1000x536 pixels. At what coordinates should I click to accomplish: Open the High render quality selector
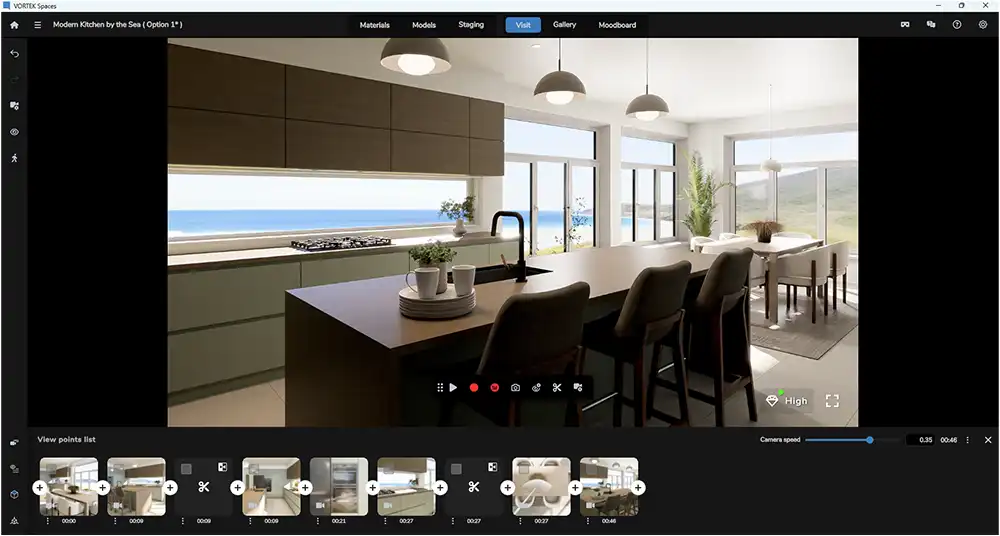(787, 401)
